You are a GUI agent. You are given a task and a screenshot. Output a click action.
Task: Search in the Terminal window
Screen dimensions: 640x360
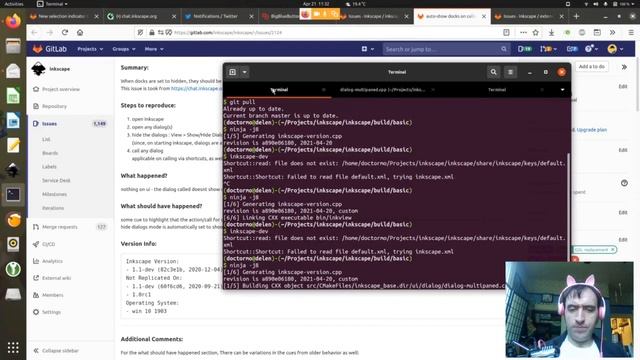pyautogui.click(x=493, y=72)
